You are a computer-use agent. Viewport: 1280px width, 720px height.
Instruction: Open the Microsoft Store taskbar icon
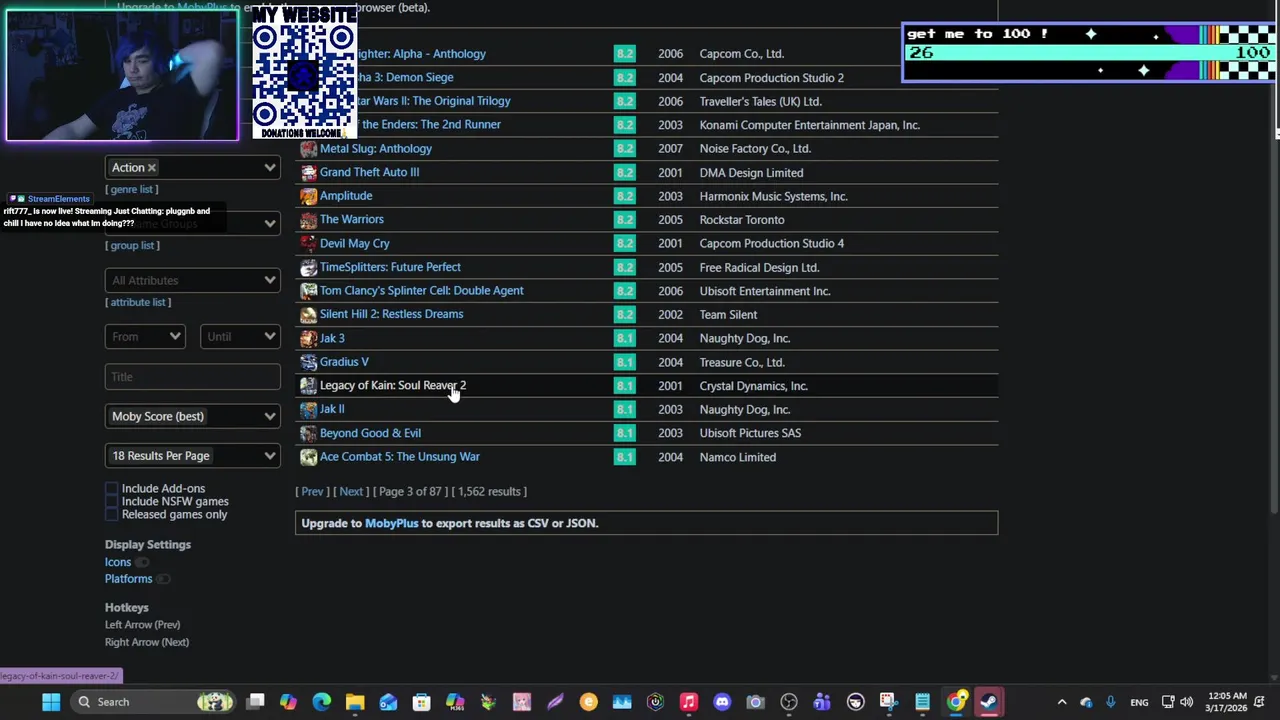[421, 702]
